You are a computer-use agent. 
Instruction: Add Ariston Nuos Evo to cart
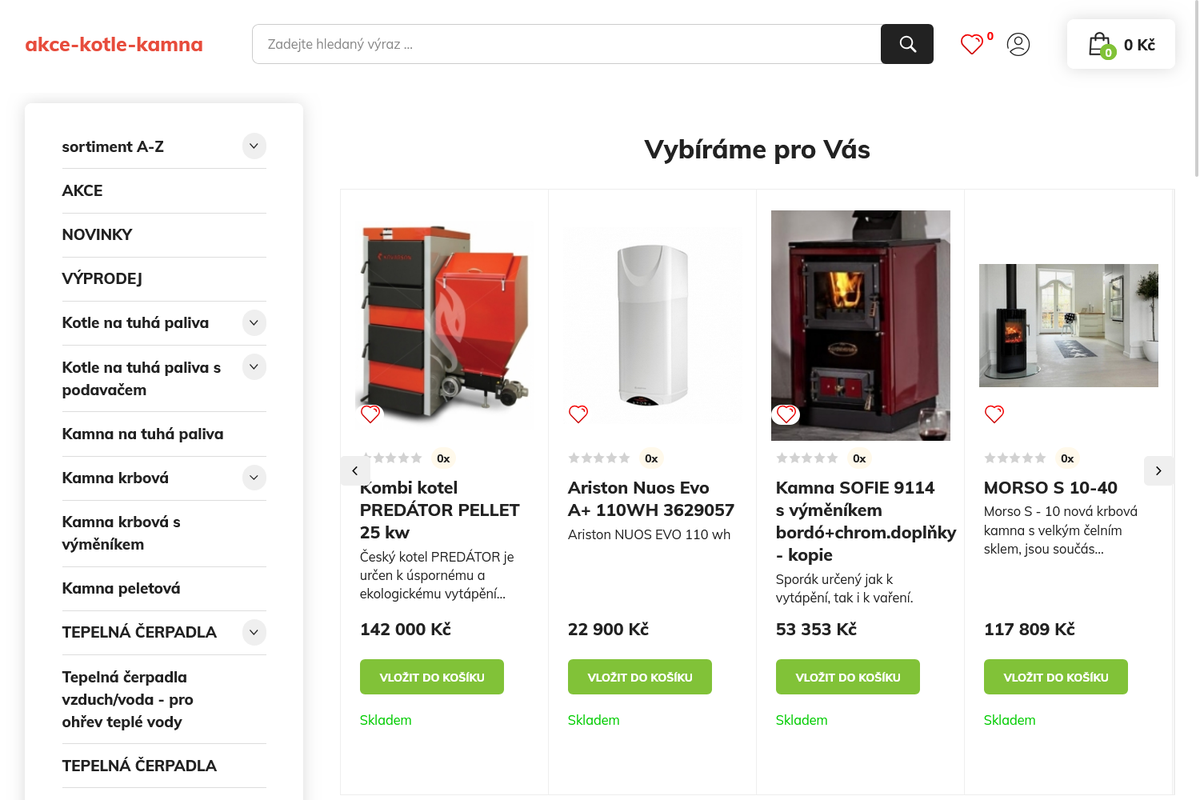pyautogui.click(x=640, y=677)
